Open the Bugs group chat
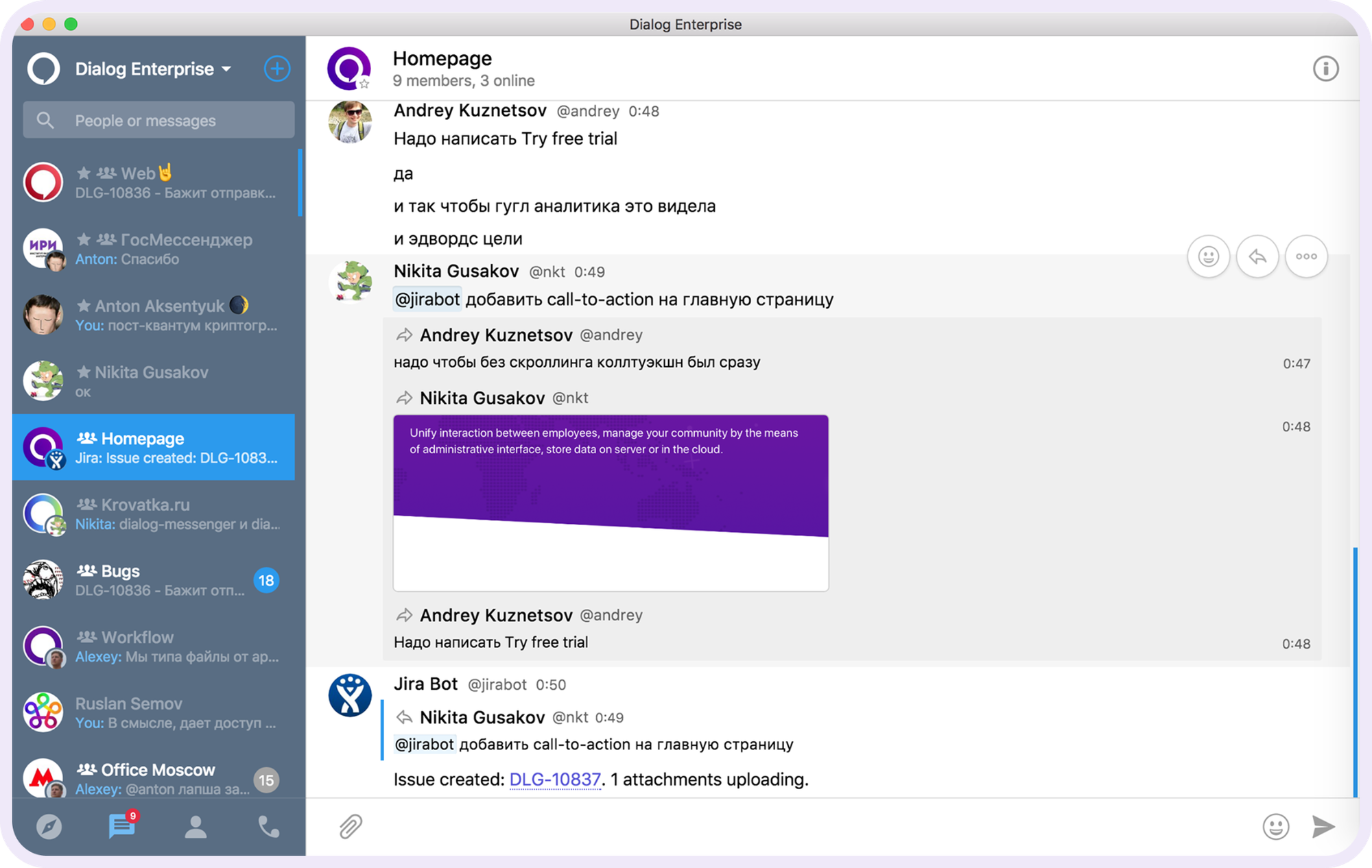This screenshot has height=868, width=1372. pos(155,580)
